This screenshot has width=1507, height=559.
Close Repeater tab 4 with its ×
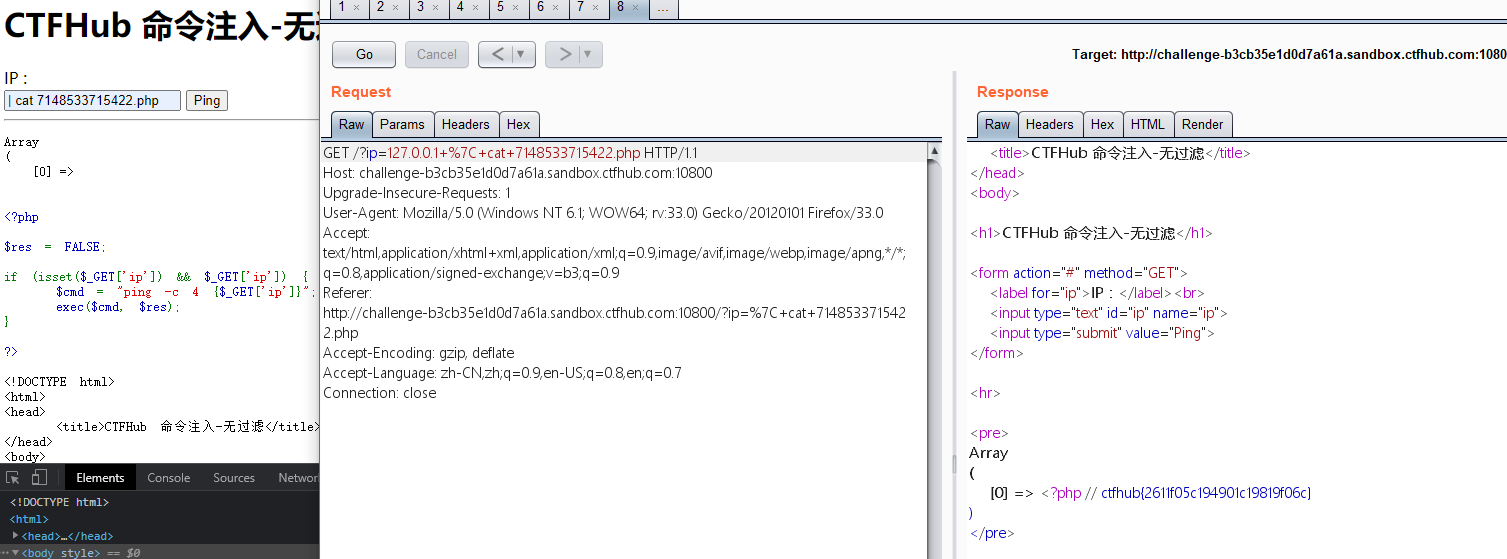476,7
